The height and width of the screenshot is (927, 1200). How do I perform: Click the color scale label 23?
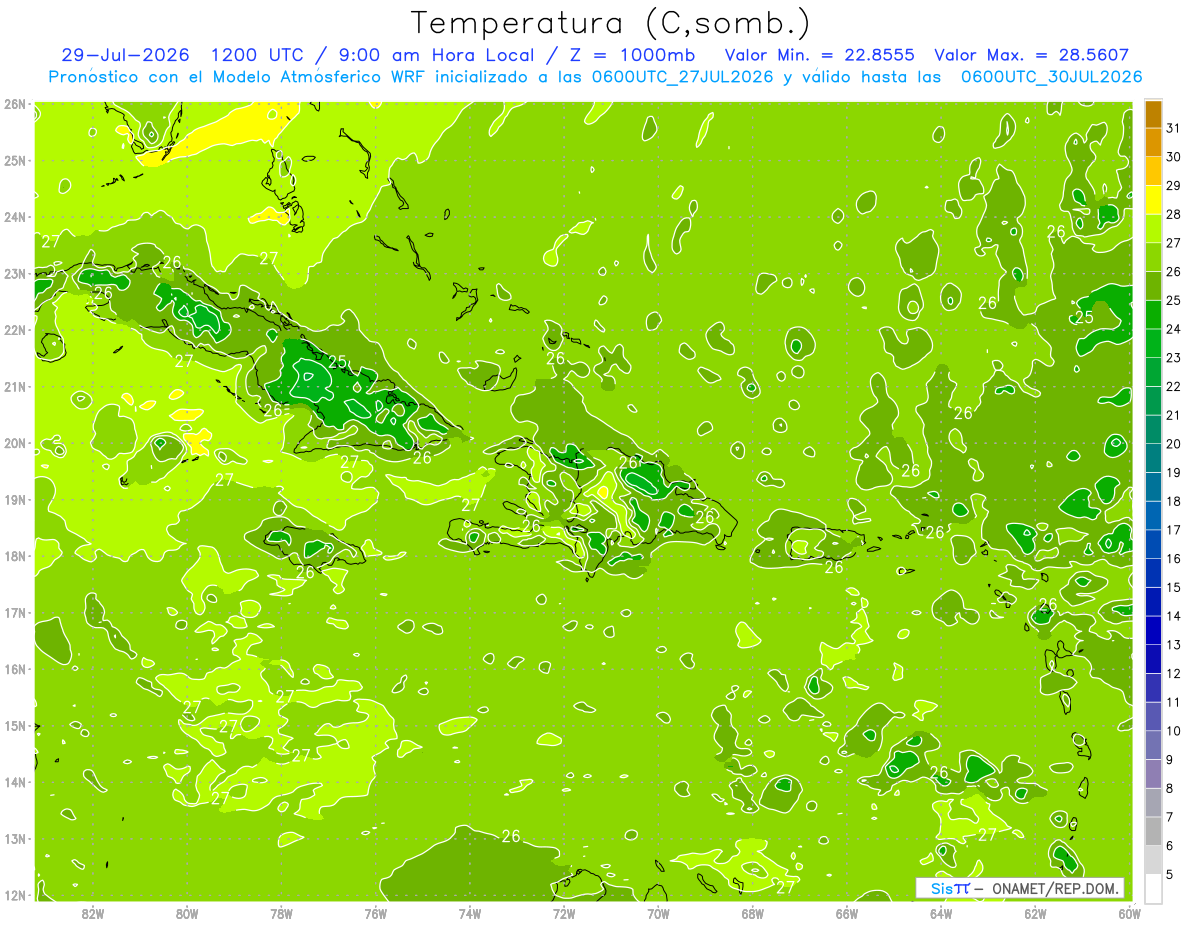pos(1173,358)
